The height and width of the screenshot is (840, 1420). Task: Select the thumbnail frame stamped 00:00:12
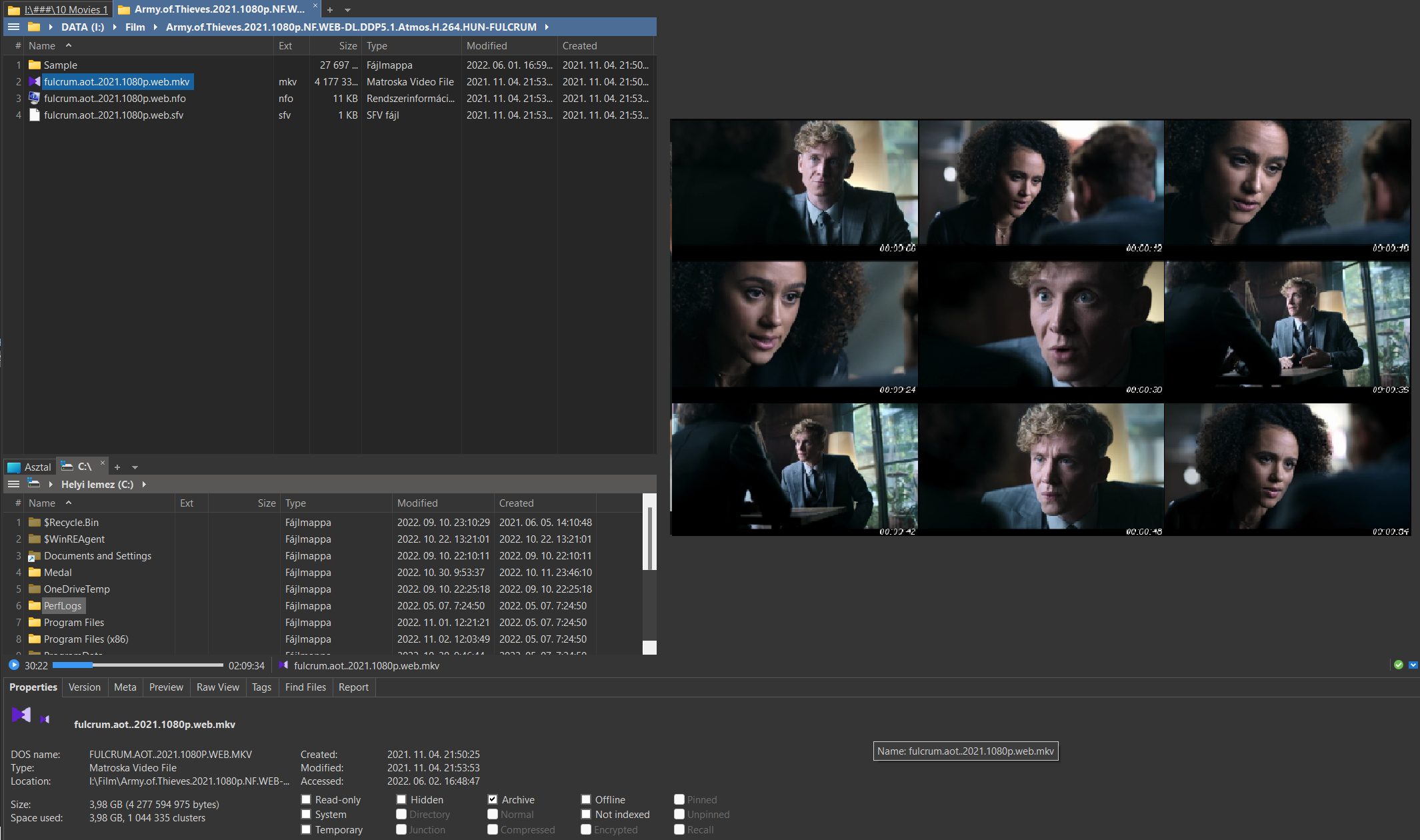[x=1041, y=187]
